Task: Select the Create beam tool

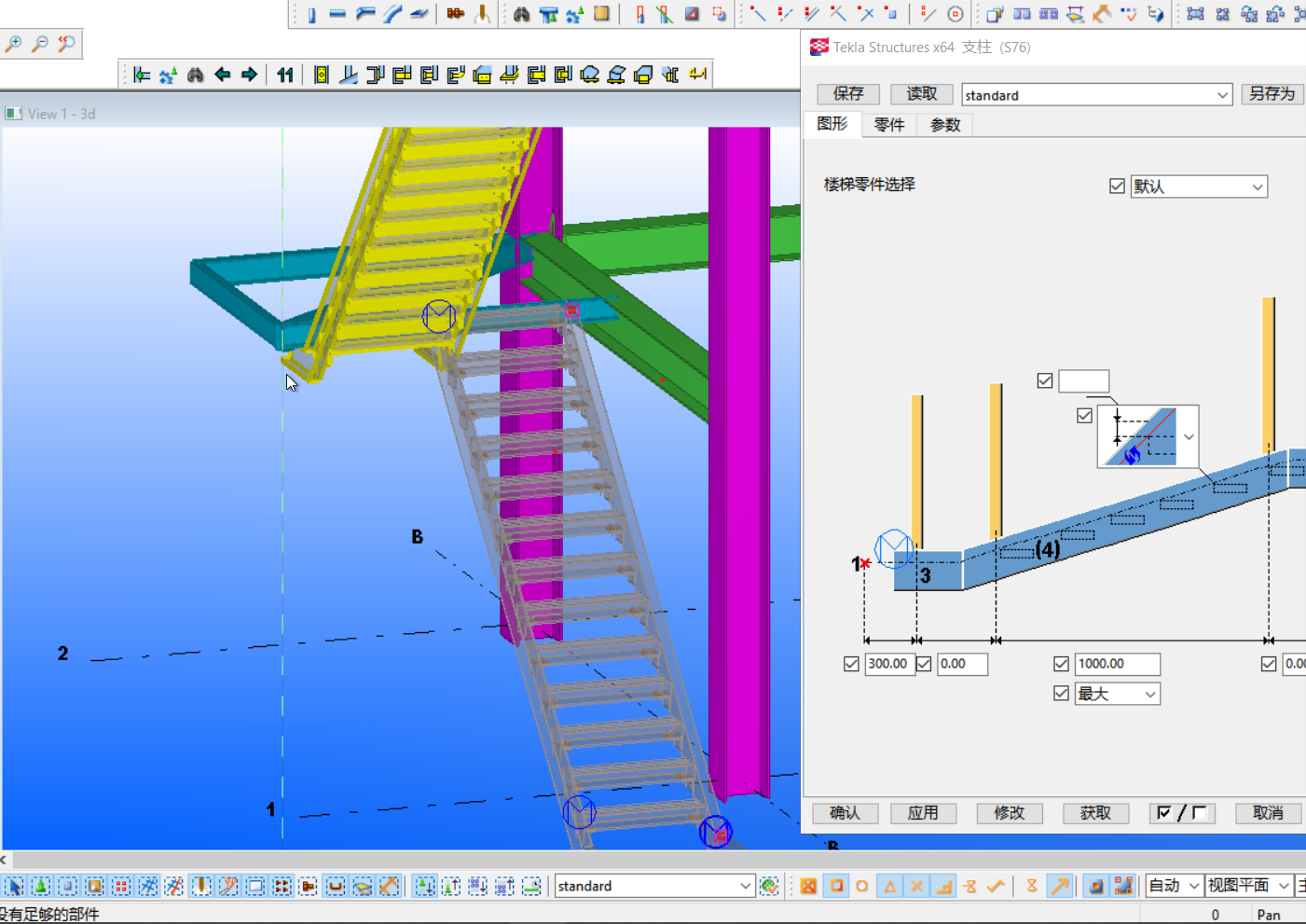Action: coord(337,14)
